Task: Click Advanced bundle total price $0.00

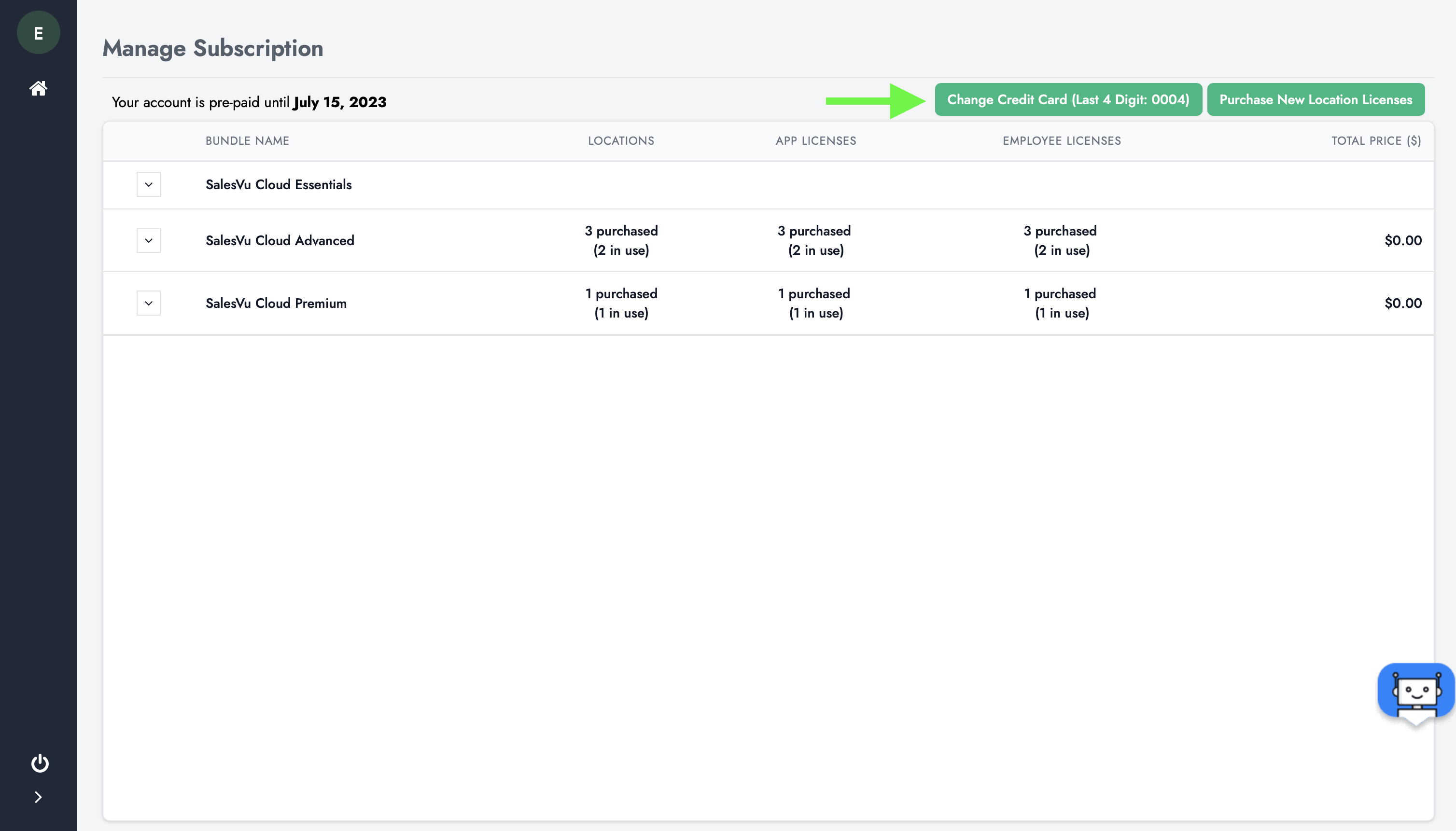Action: coord(1402,241)
